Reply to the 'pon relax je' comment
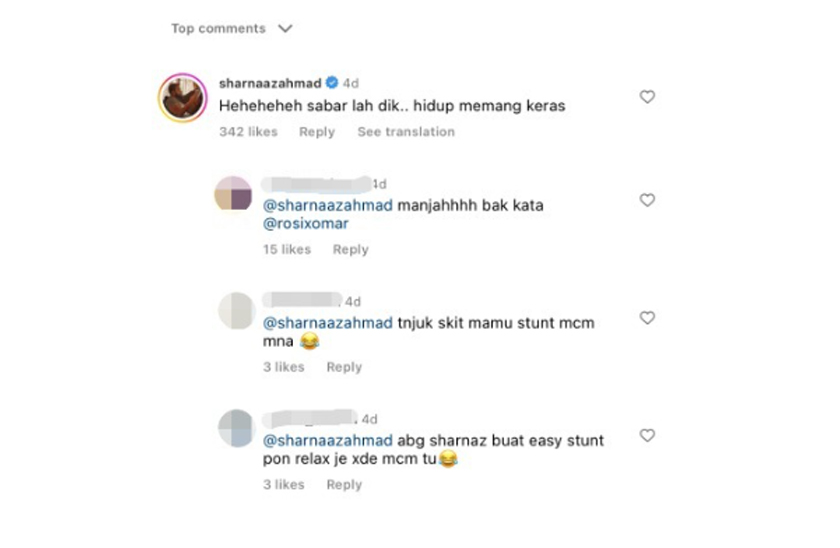 [344, 485]
